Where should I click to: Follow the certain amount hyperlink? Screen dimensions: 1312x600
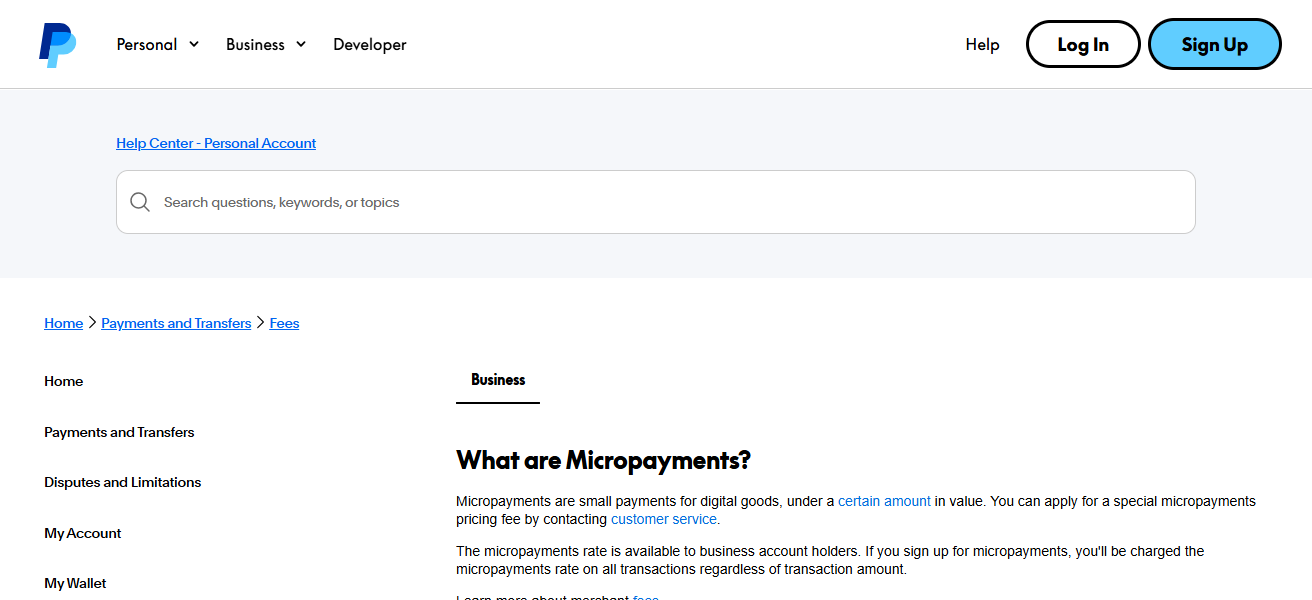click(884, 500)
